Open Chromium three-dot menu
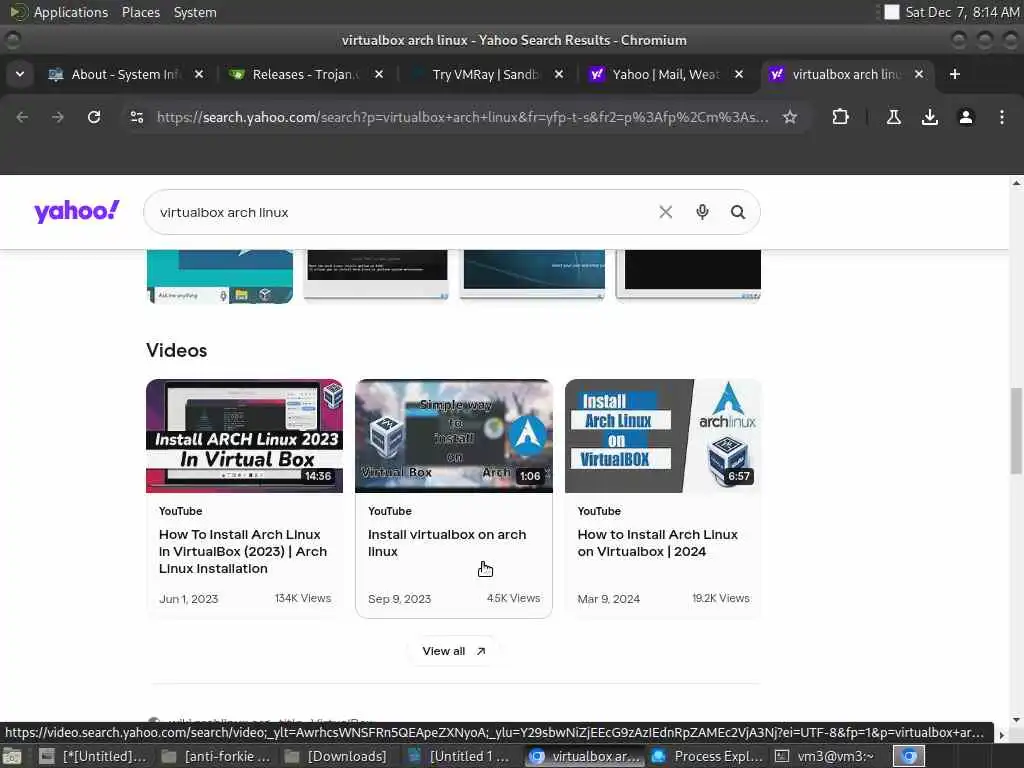Image resolution: width=1024 pixels, height=768 pixels. click(x=1002, y=117)
